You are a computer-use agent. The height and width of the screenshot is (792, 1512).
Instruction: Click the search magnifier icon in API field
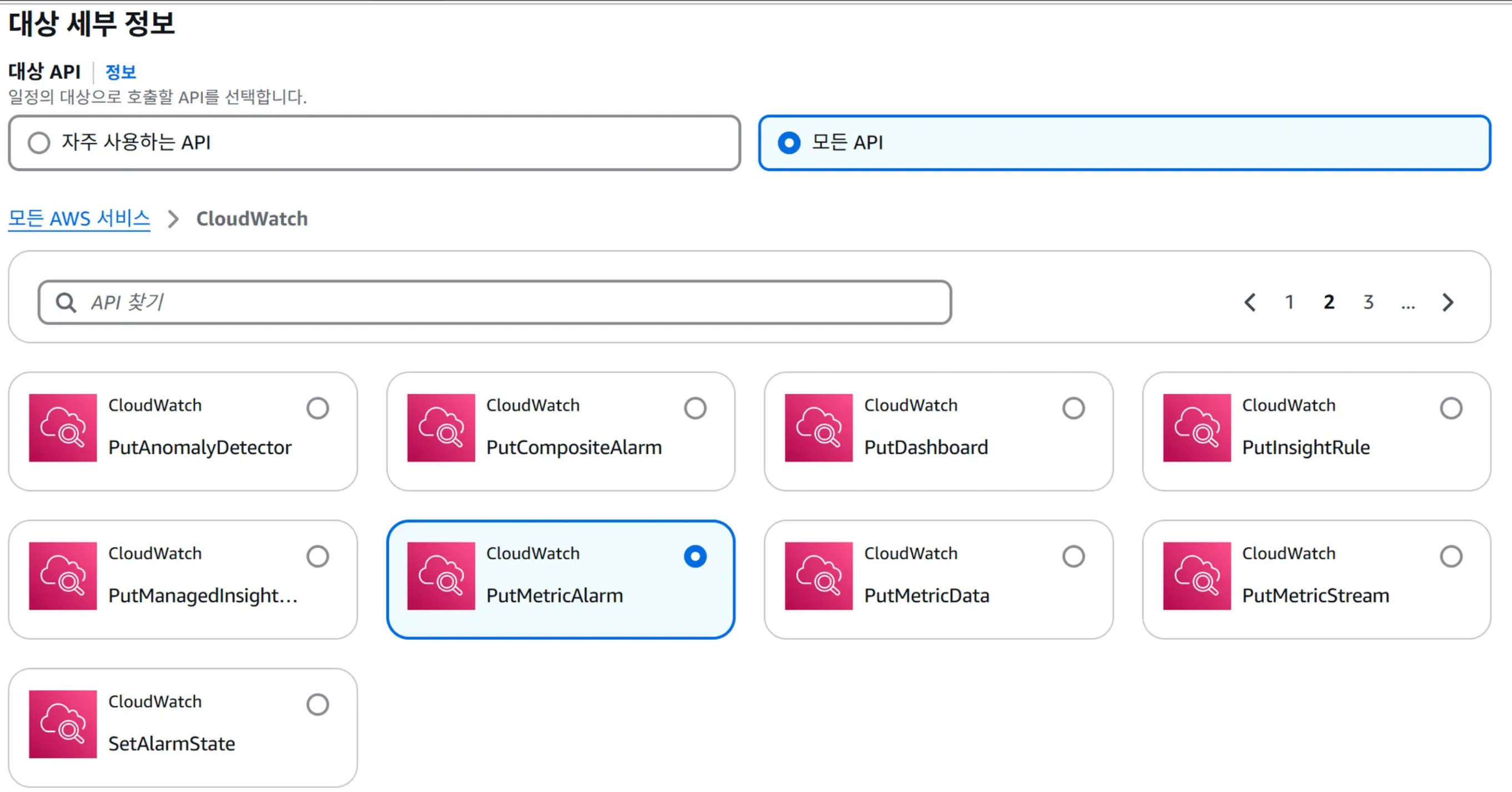(x=66, y=302)
